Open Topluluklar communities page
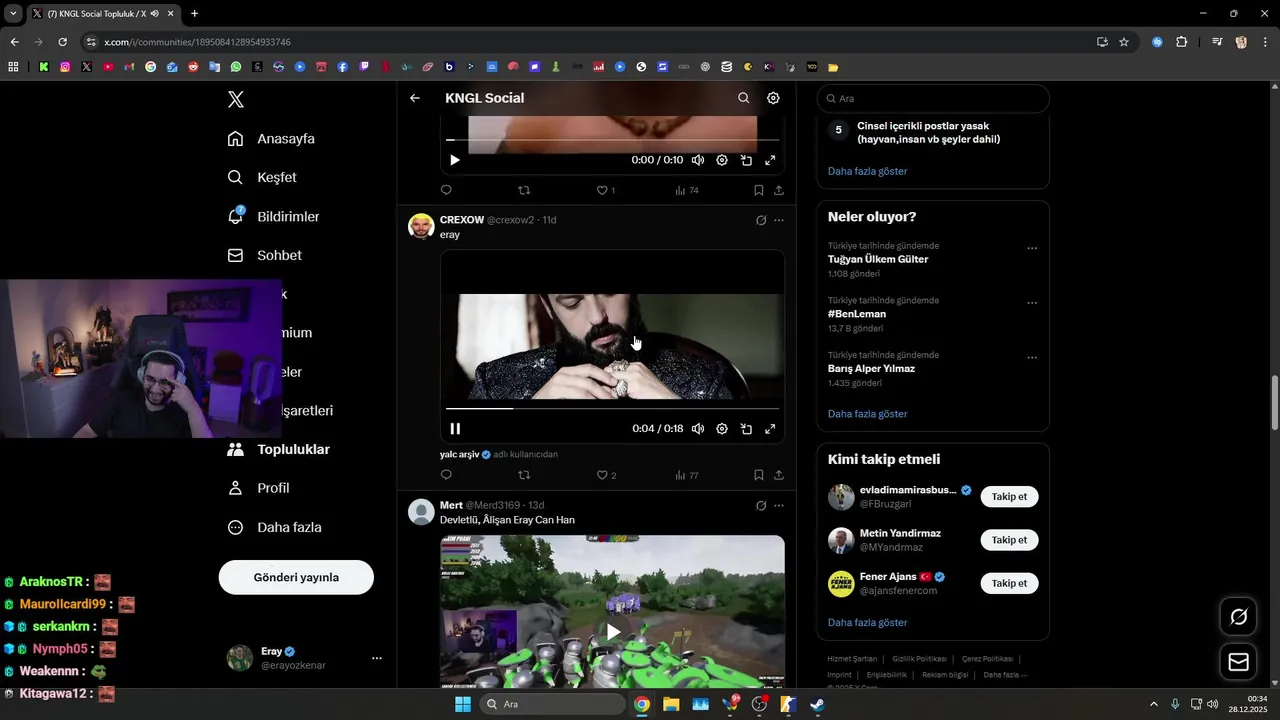1280x720 pixels. pyautogui.click(x=278, y=450)
